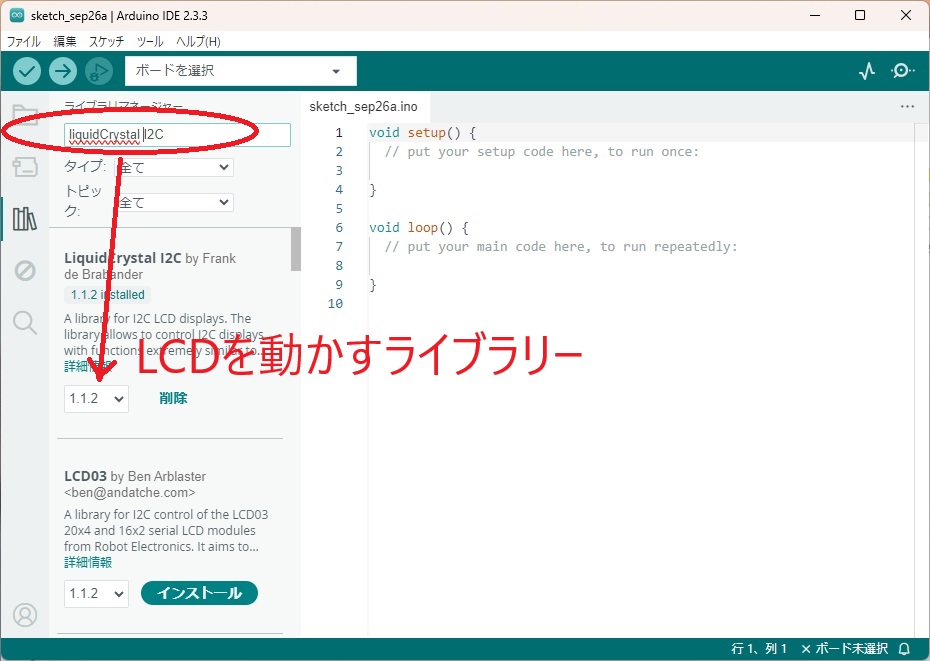
Task: Click line number 10 in the gutter
Action: pyautogui.click(x=335, y=304)
